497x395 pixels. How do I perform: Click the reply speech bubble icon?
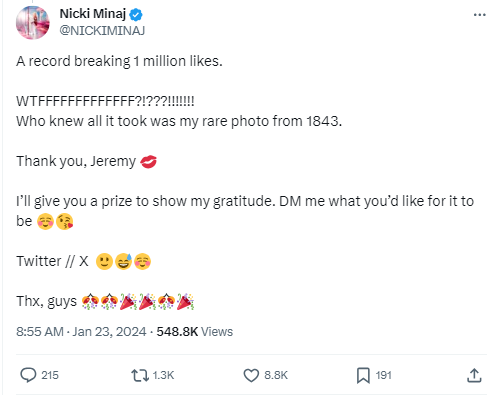pos(28,375)
